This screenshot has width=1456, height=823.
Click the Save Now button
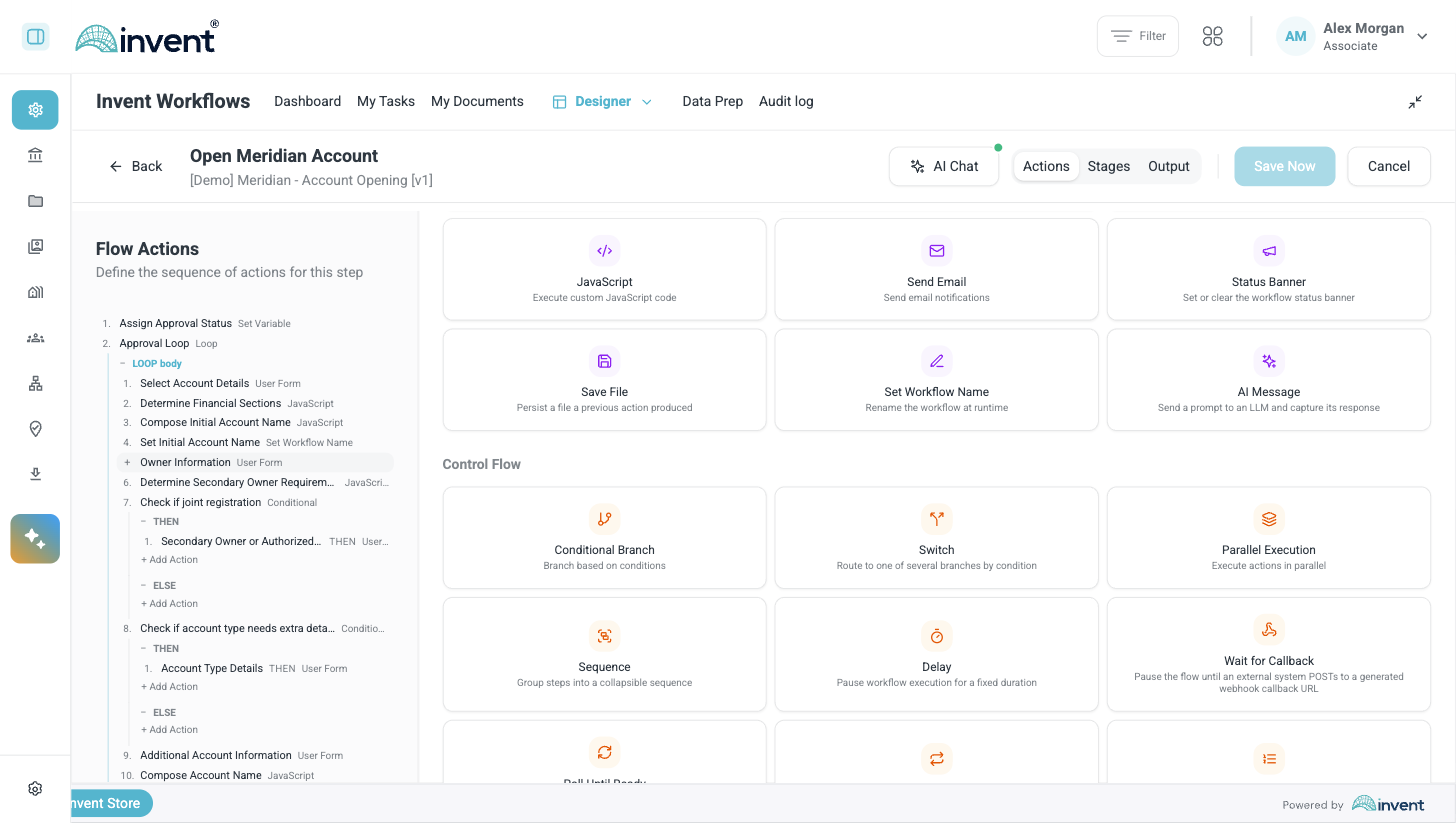coord(1284,166)
